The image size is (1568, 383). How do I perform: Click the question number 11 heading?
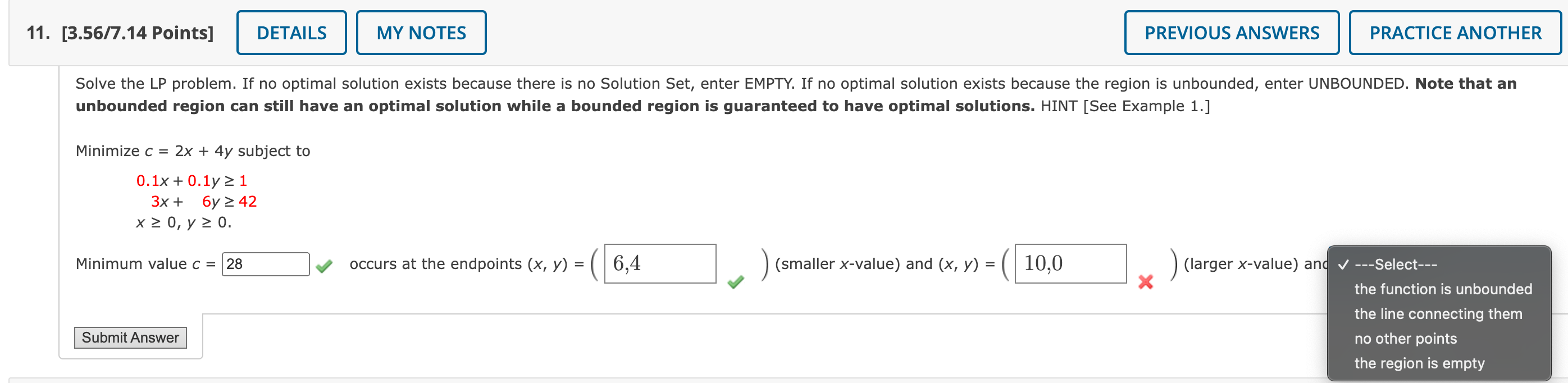[38, 33]
